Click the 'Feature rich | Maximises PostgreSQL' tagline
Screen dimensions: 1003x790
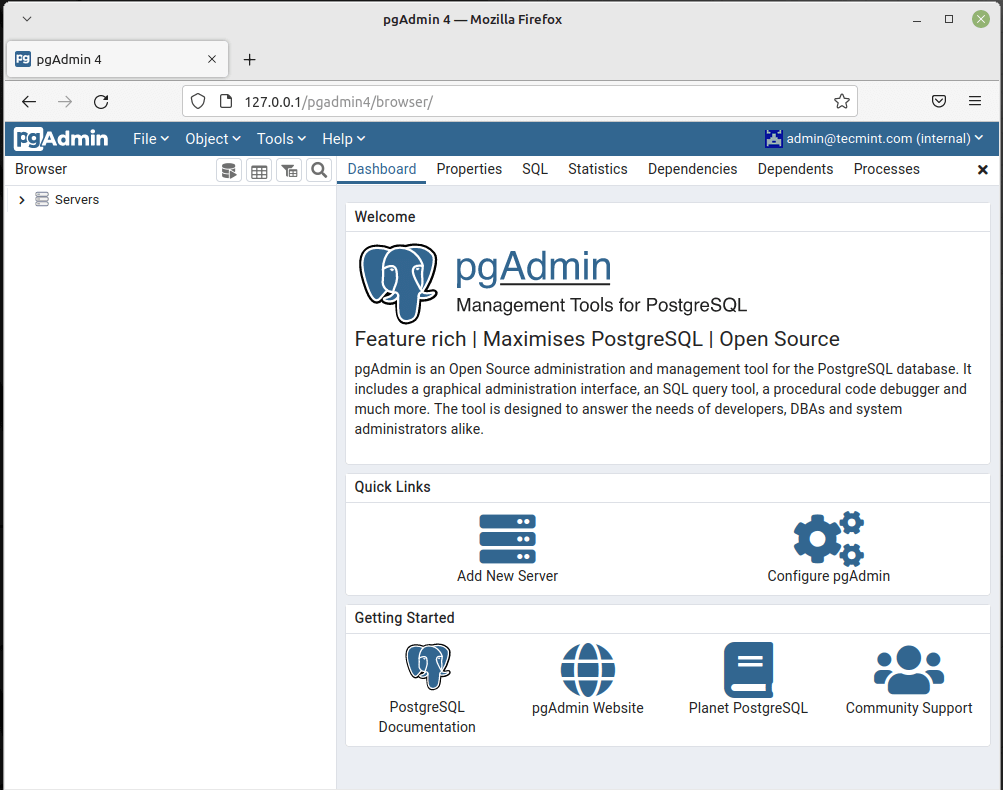pos(597,339)
